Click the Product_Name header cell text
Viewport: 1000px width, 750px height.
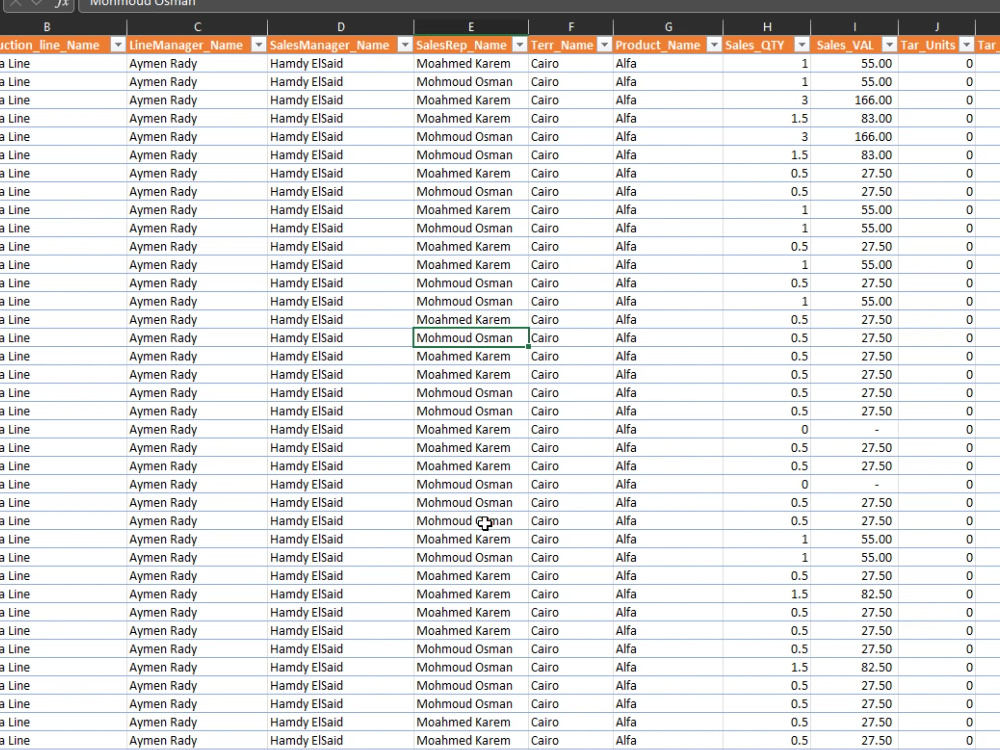pos(658,45)
